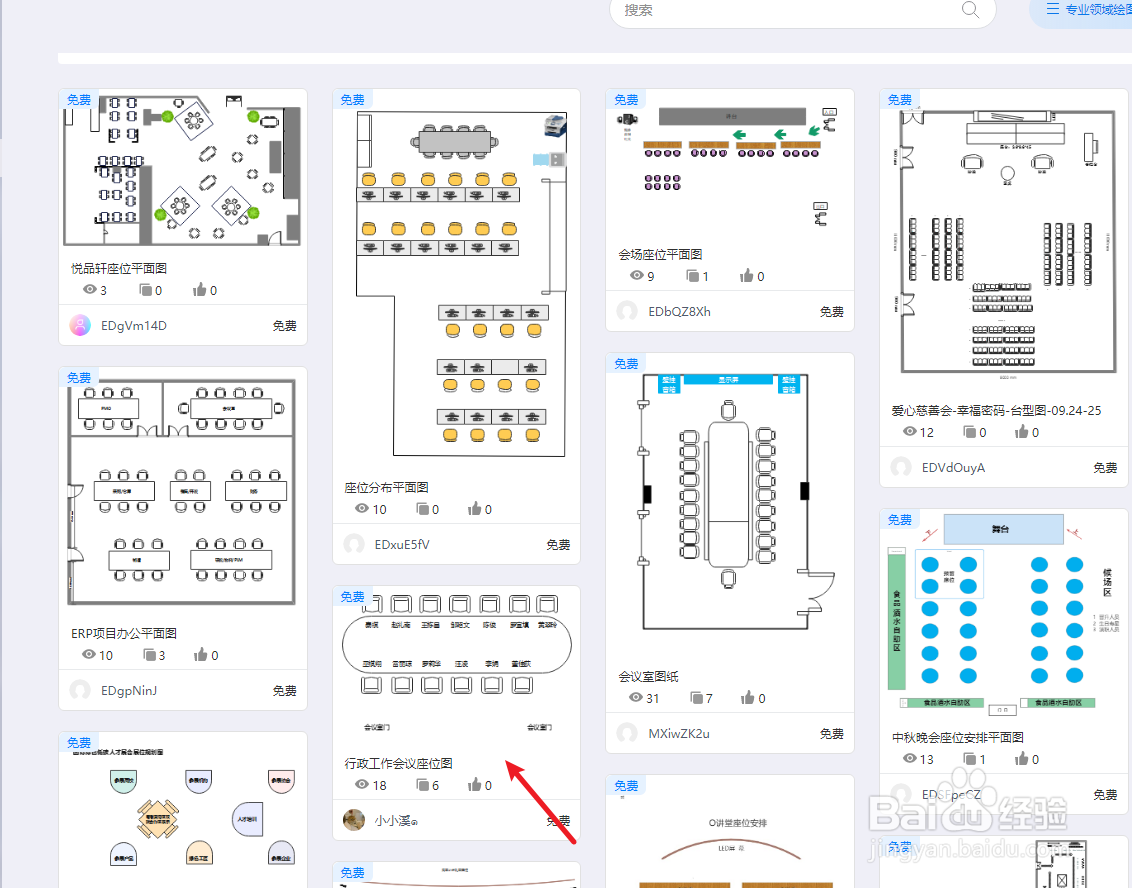
Task: Click the 免费 tag on 悦品轩座位平面图 card
Action: 79,100
